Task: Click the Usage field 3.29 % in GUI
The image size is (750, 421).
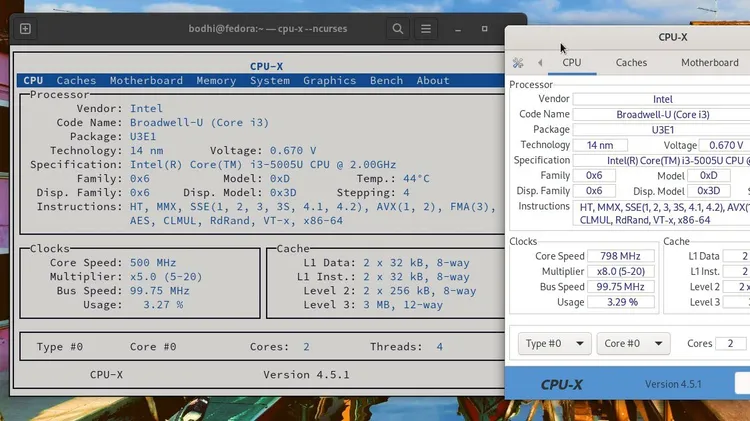Action: [x=621, y=302]
